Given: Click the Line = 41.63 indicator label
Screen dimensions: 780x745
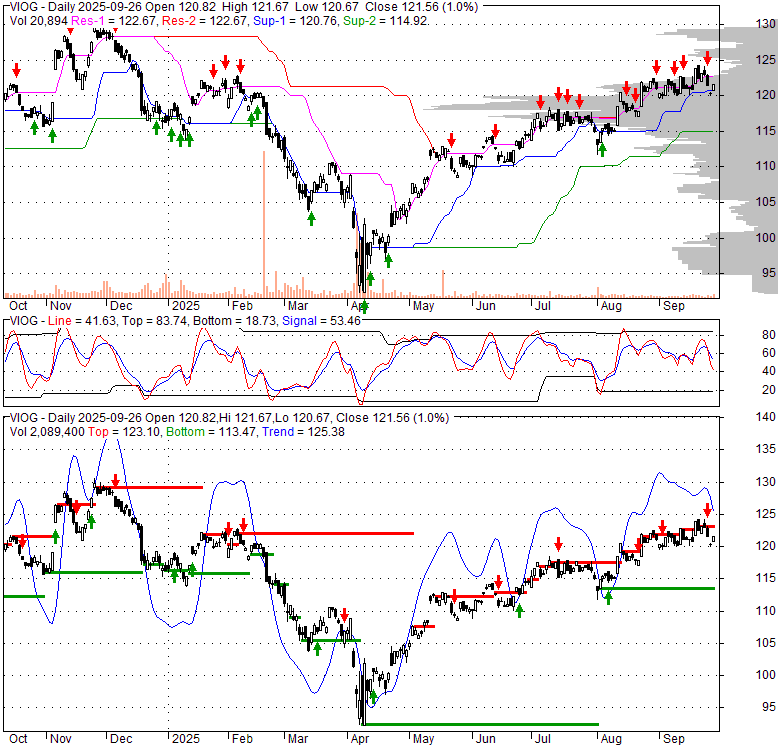Looking at the screenshot, I should coord(83,321).
